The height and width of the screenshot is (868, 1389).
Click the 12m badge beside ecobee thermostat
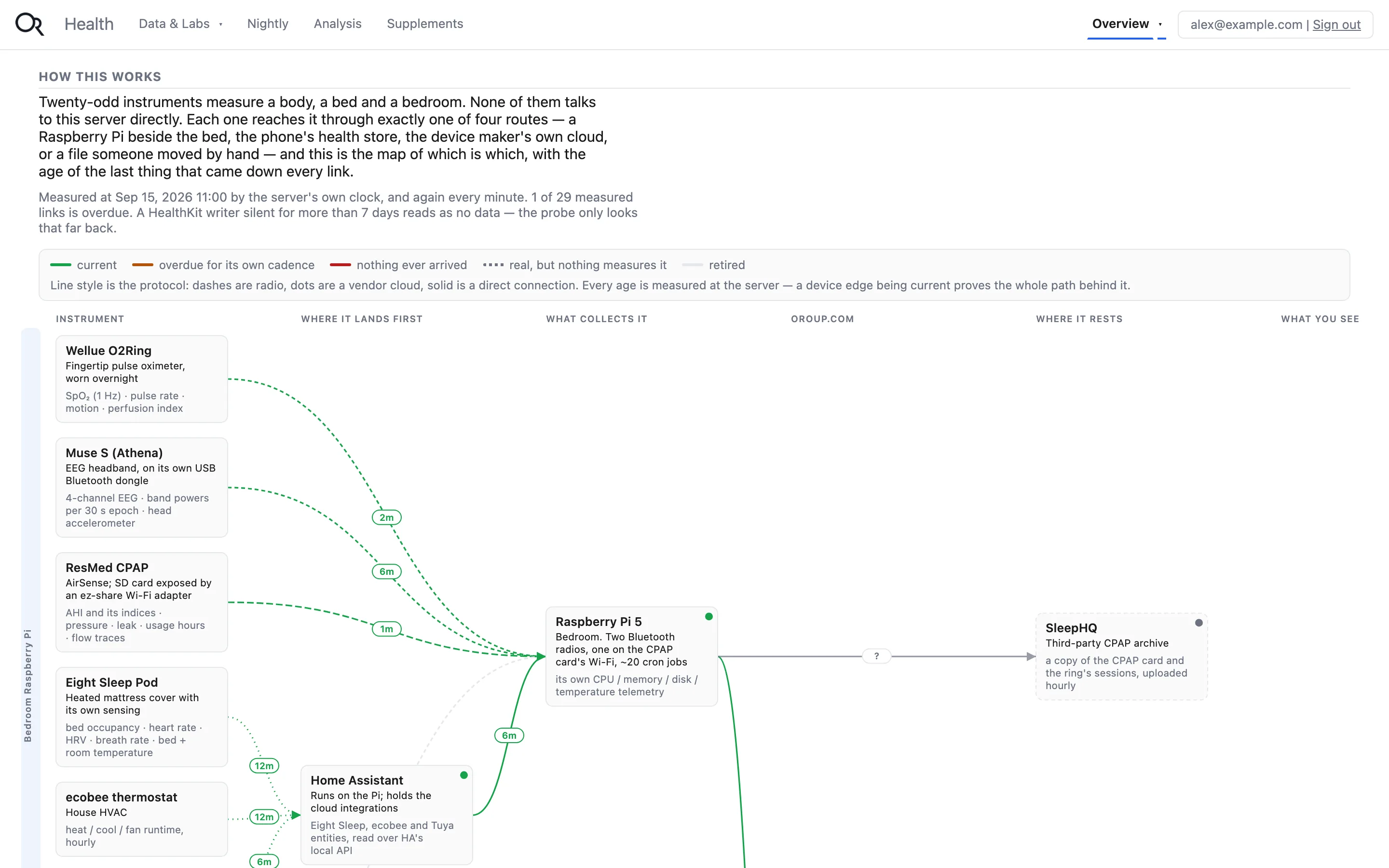264,817
